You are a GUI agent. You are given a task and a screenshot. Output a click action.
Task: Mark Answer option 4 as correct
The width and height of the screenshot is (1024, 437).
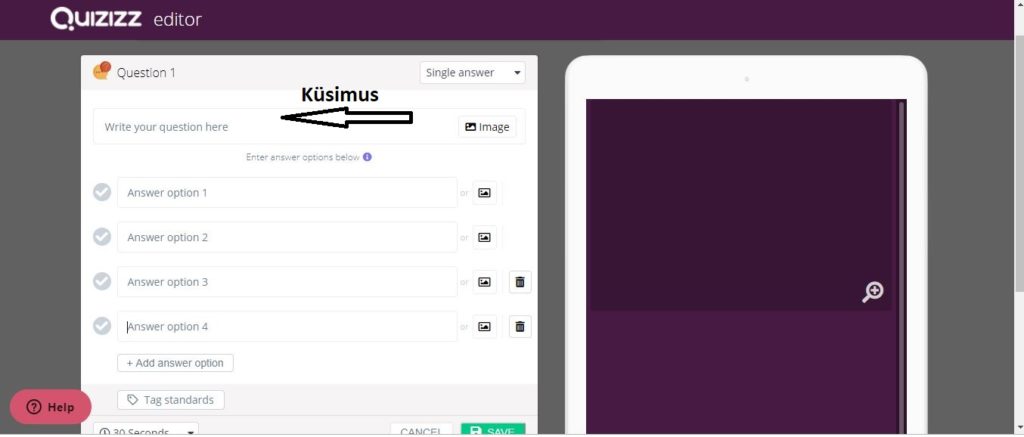point(102,325)
